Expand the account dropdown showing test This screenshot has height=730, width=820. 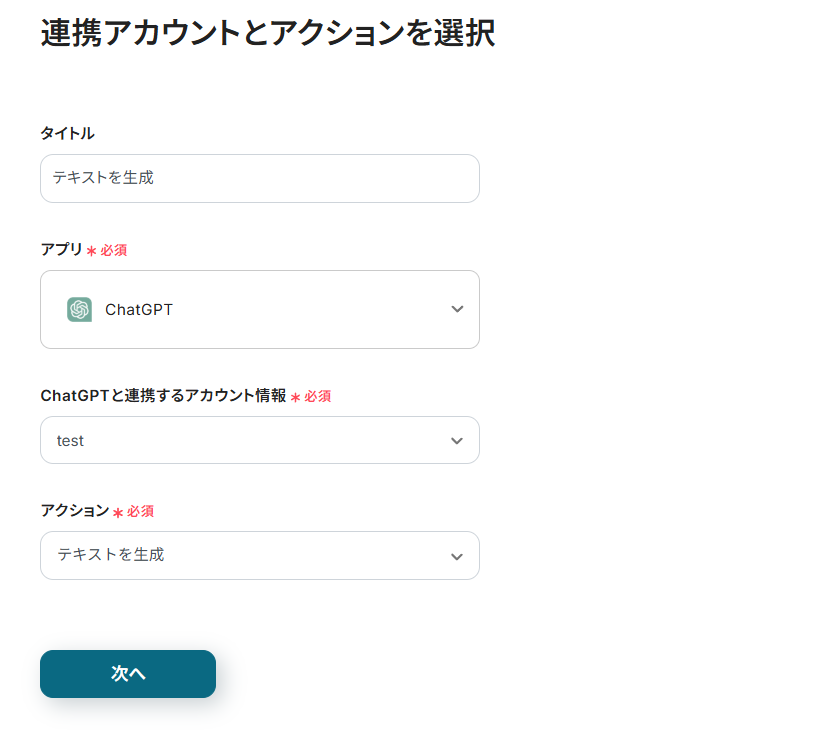tap(259, 440)
